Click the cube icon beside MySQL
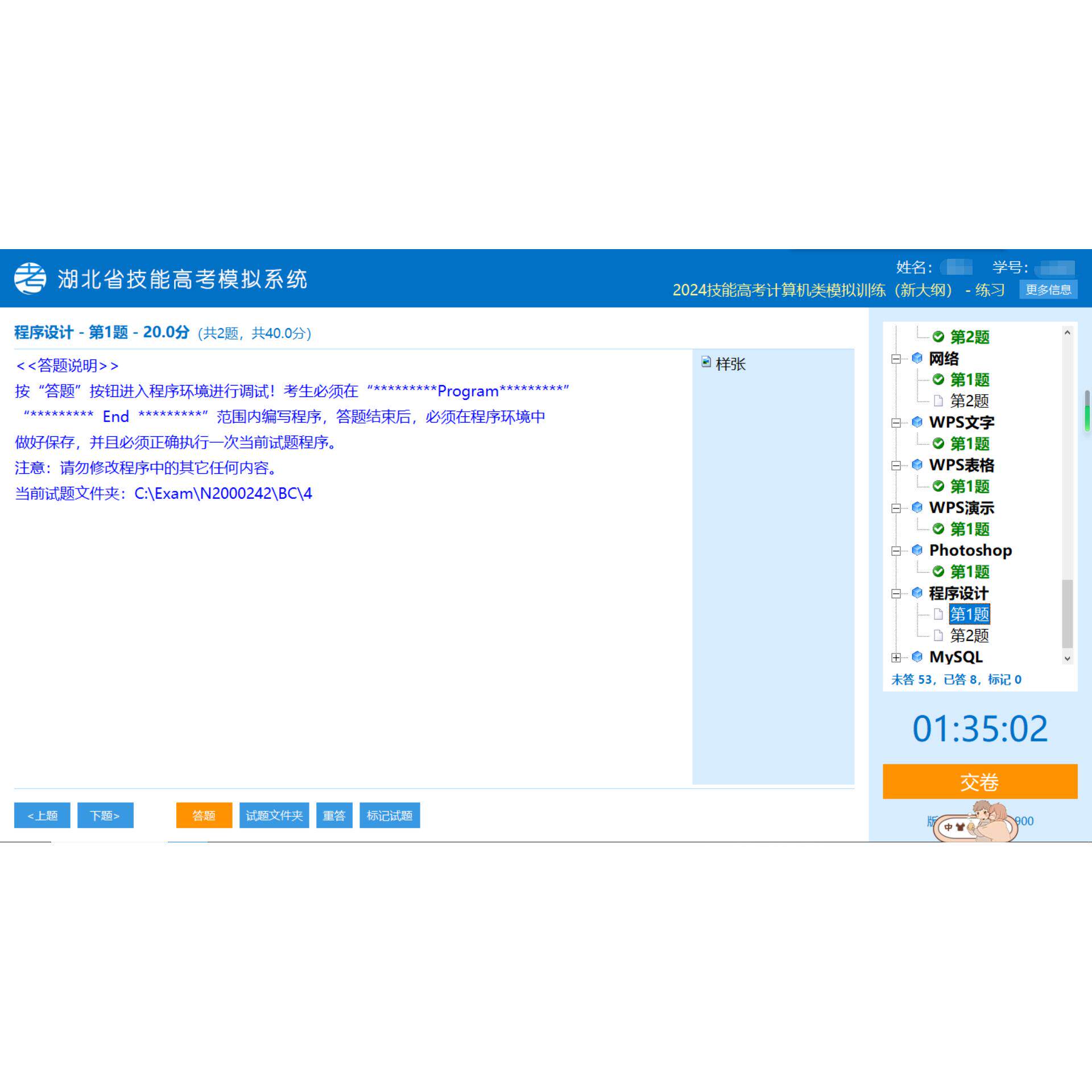Viewport: 1092px width, 1092px height. pos(917,656)
